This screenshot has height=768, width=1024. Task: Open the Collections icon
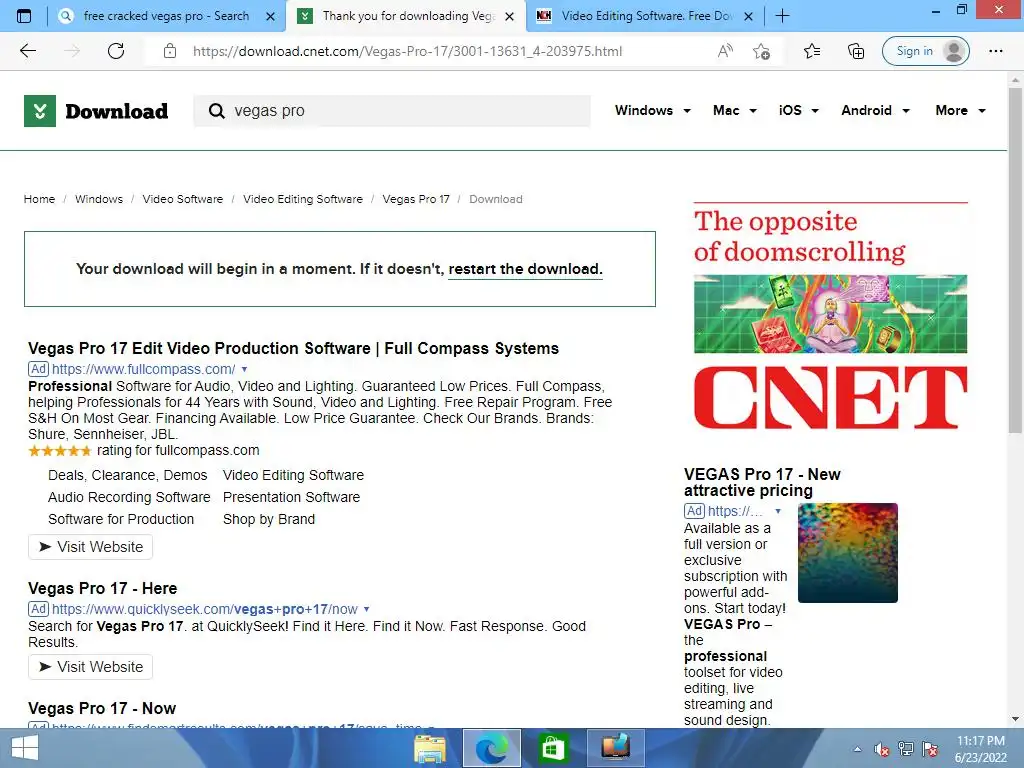click(856, 51)
